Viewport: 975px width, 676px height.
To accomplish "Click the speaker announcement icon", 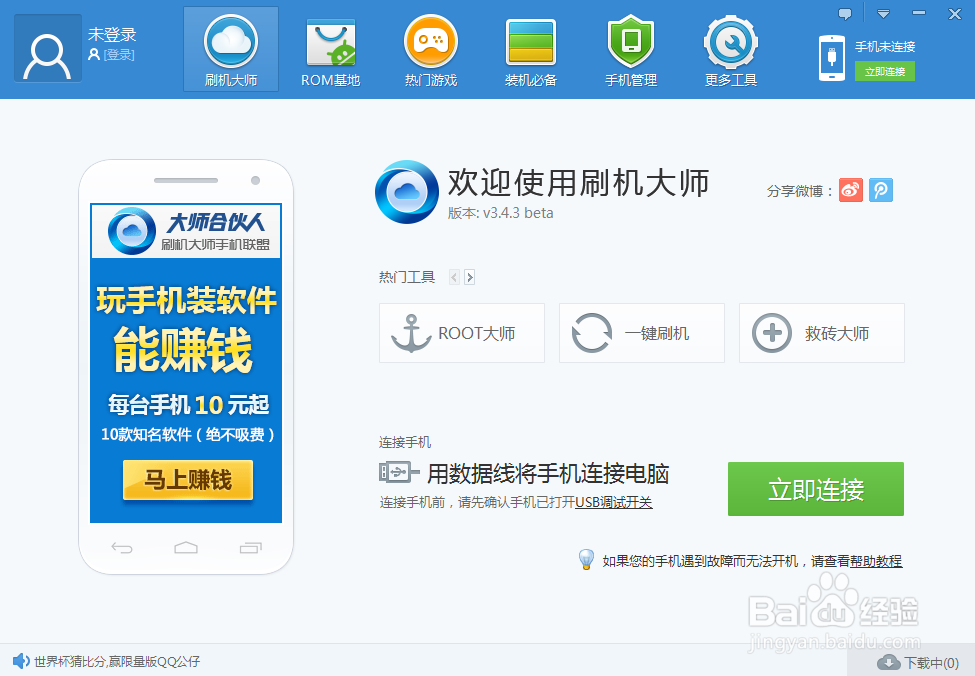I will tap(21, 661).
